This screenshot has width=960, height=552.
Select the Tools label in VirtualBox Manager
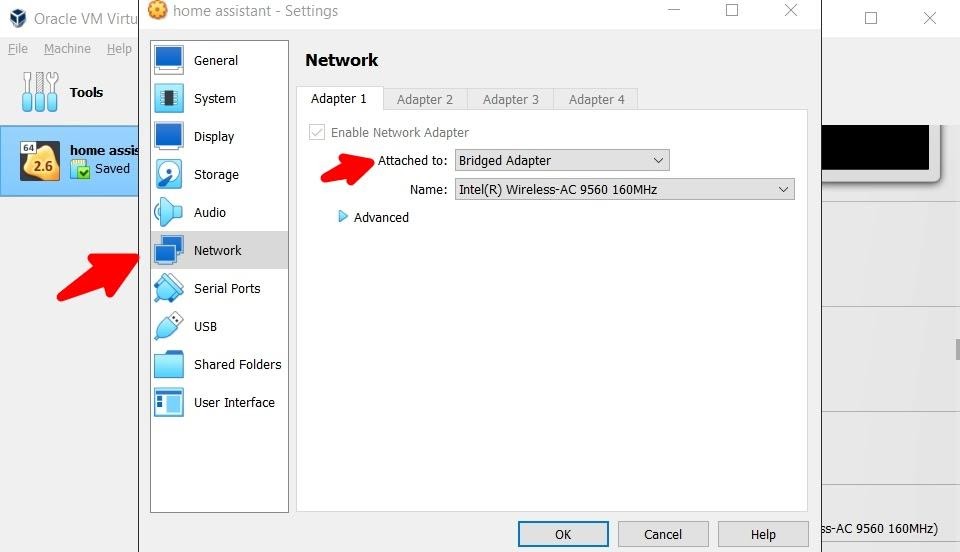(86, 92)
